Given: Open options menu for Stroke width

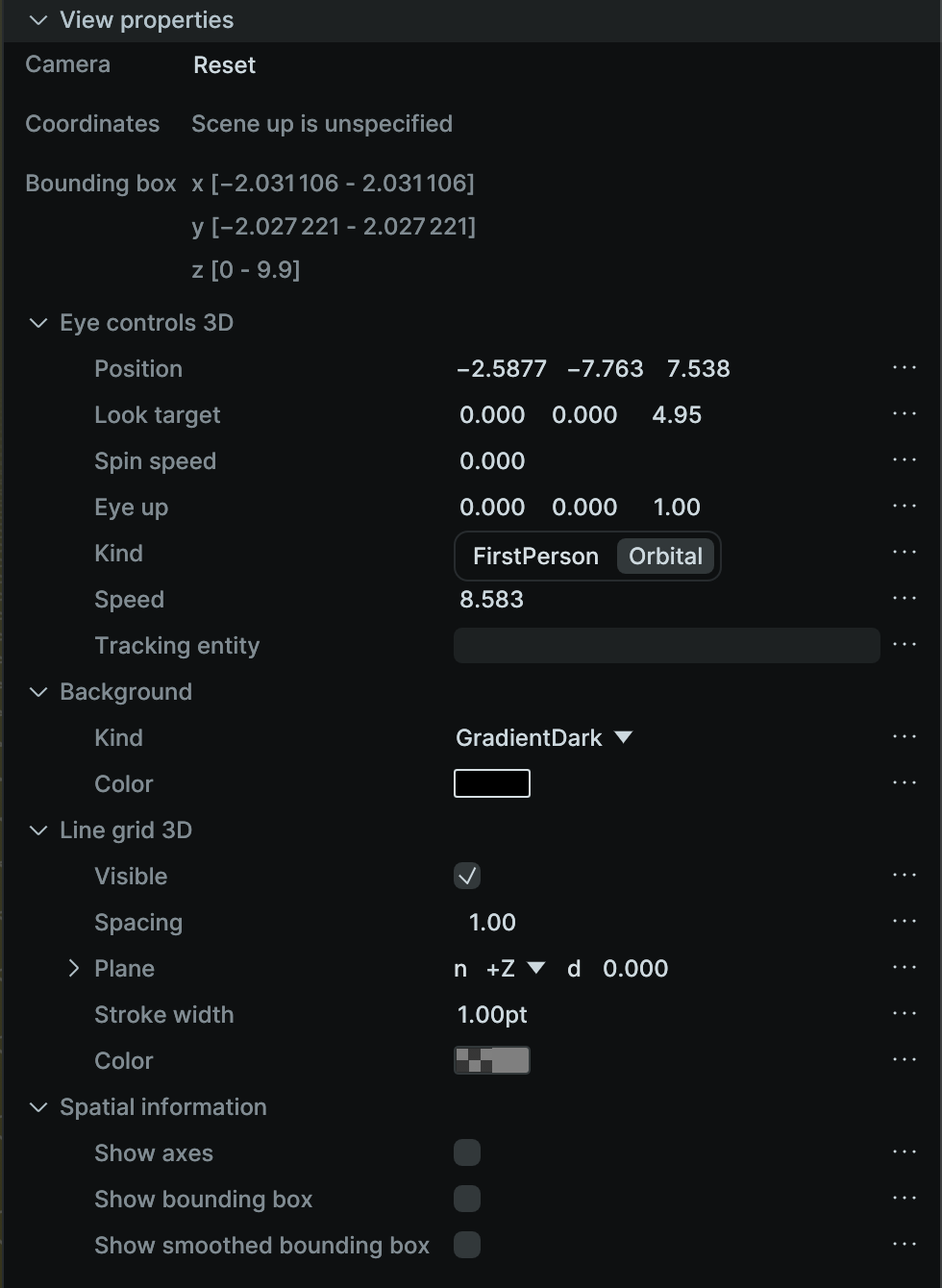Looking at the screenshot, I should point(905,1013).
